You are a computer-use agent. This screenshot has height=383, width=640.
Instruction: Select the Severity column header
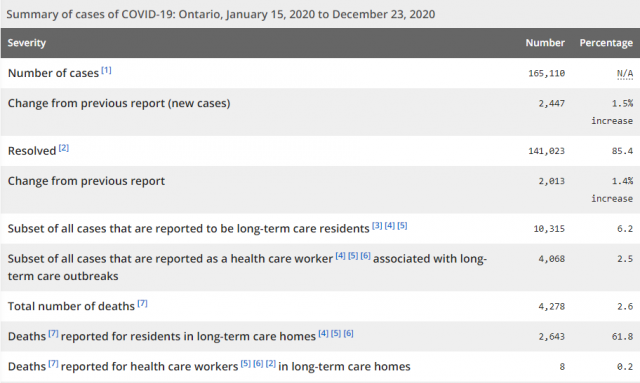coord(27,42)
